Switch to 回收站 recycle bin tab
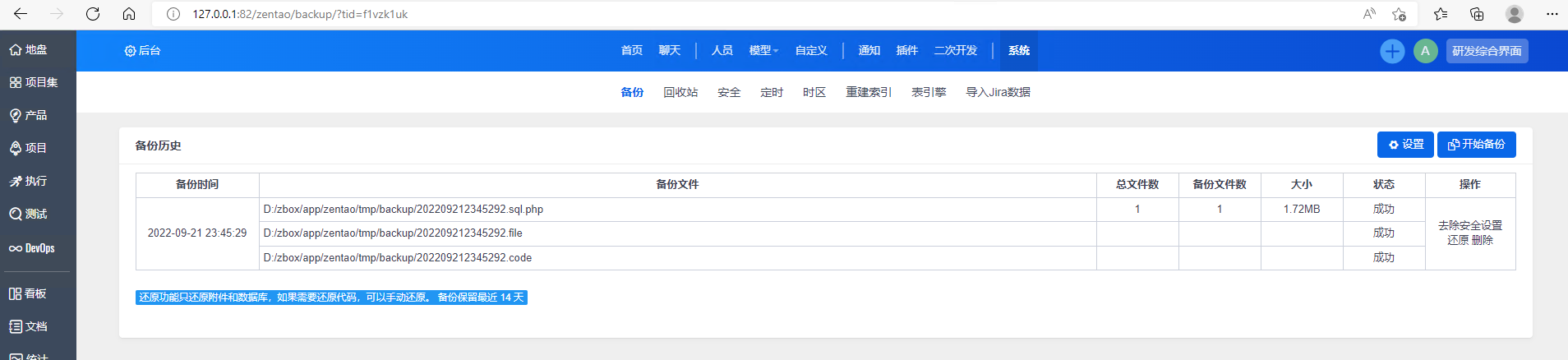 tap(680, 93)
